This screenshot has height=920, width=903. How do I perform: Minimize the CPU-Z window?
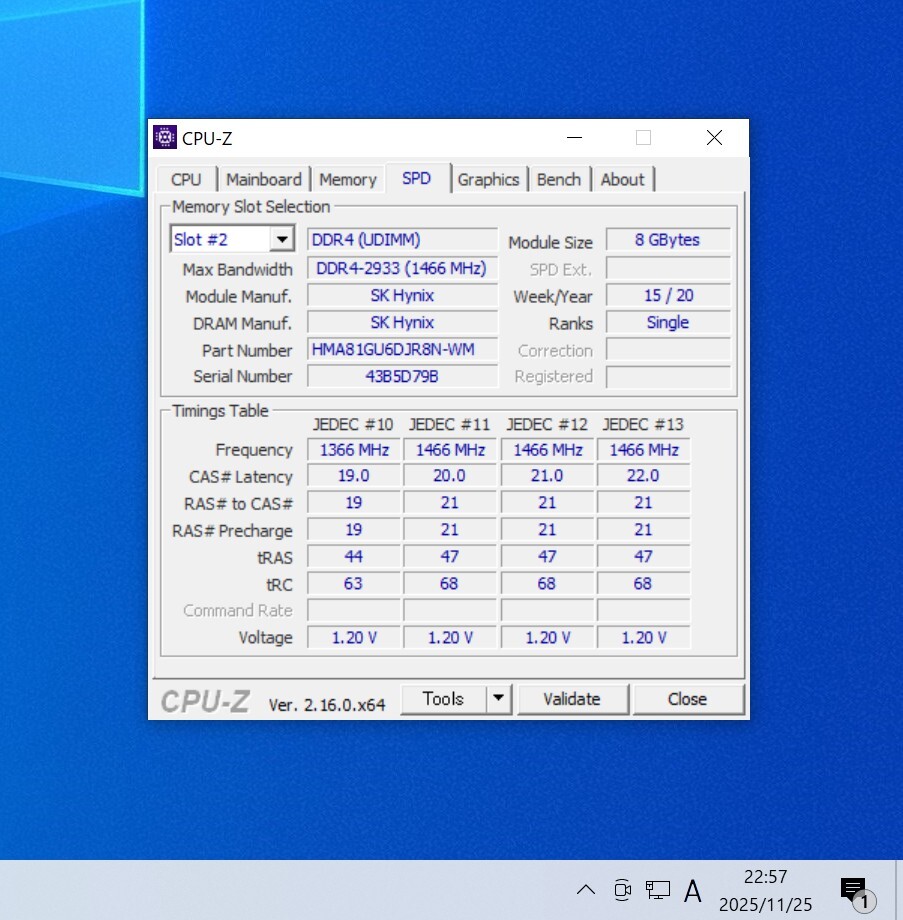tap(574, 138)
